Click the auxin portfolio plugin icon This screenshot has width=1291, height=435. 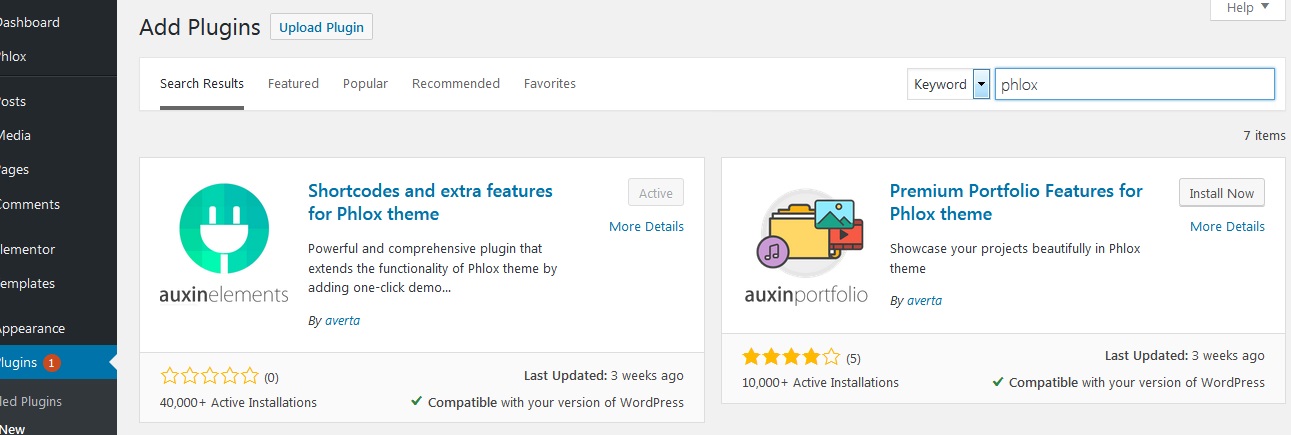click(806, 245)
